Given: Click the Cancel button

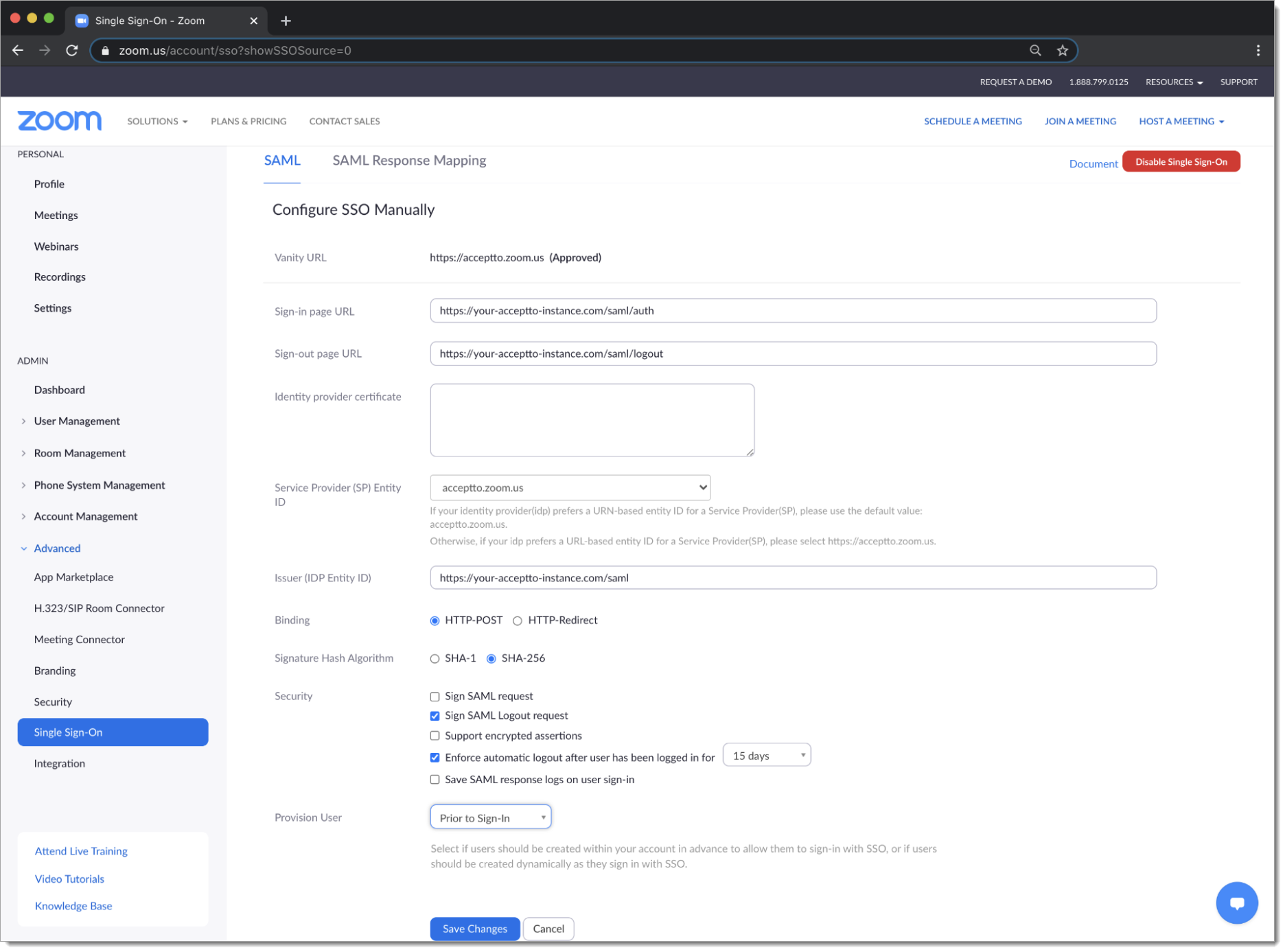Looking at the screenshot, I should (548, 929).
